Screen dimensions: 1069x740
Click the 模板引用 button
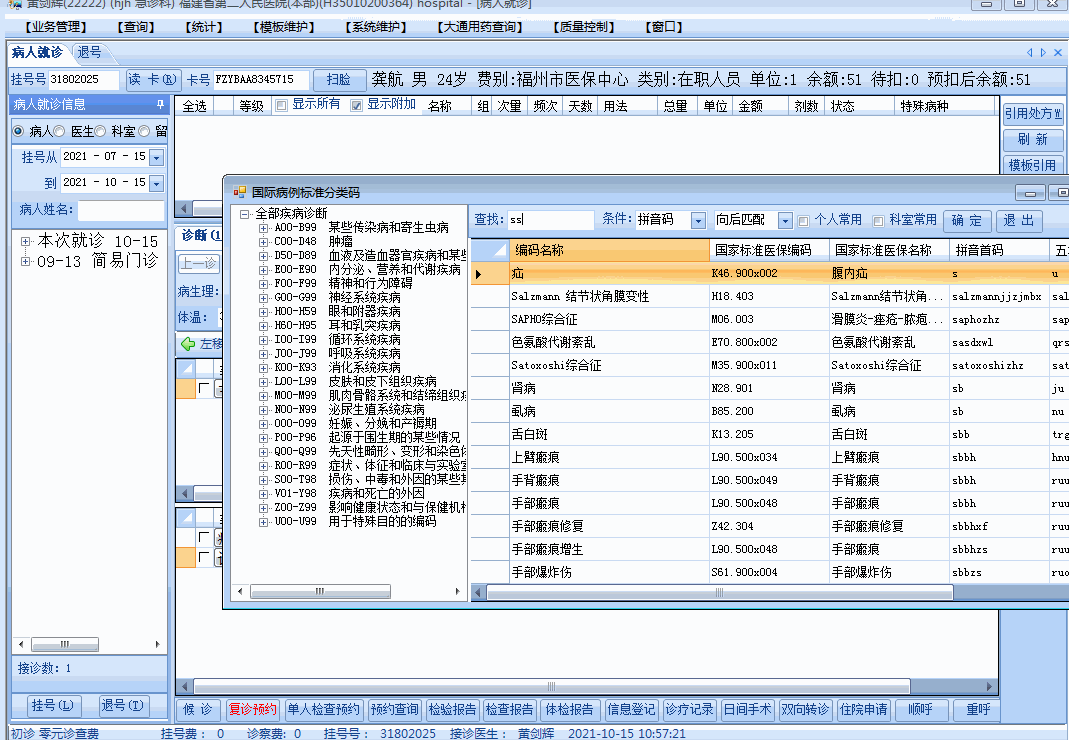1033,166
